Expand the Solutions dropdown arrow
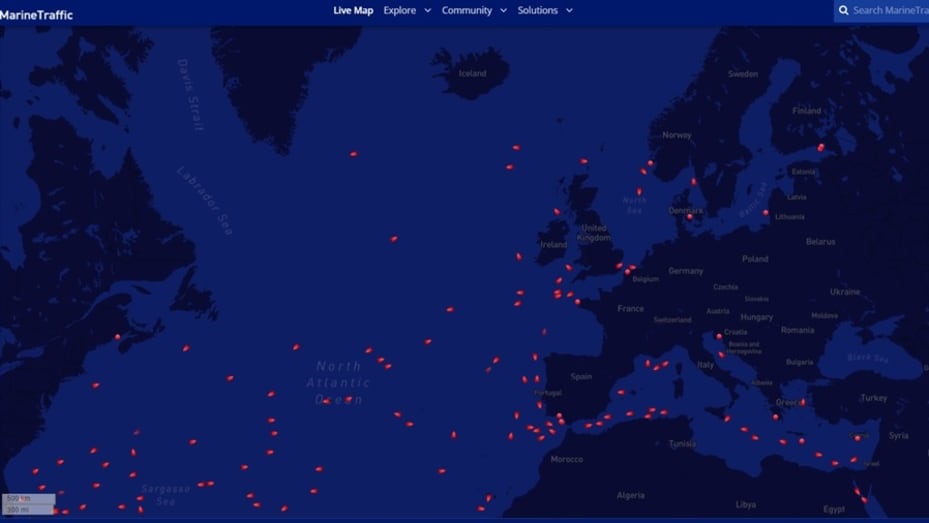The height and width of the screenshot is (523, 929). pos(570,11)
